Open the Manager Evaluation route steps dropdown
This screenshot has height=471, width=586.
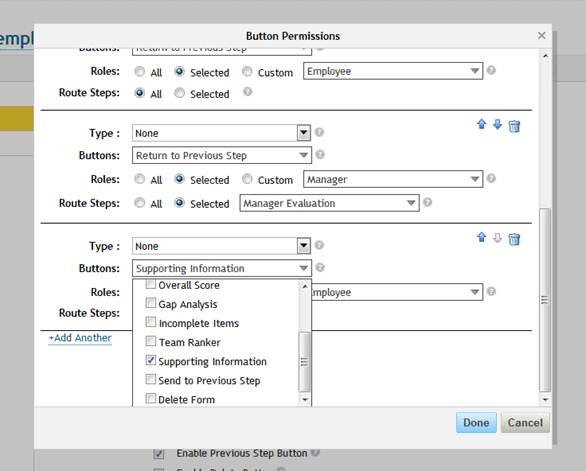point(329,203)
